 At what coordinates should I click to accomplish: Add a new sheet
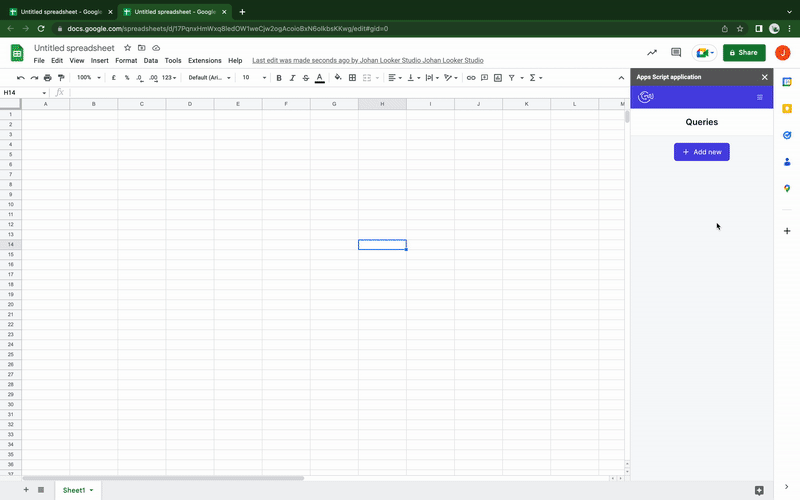[26, 490]
